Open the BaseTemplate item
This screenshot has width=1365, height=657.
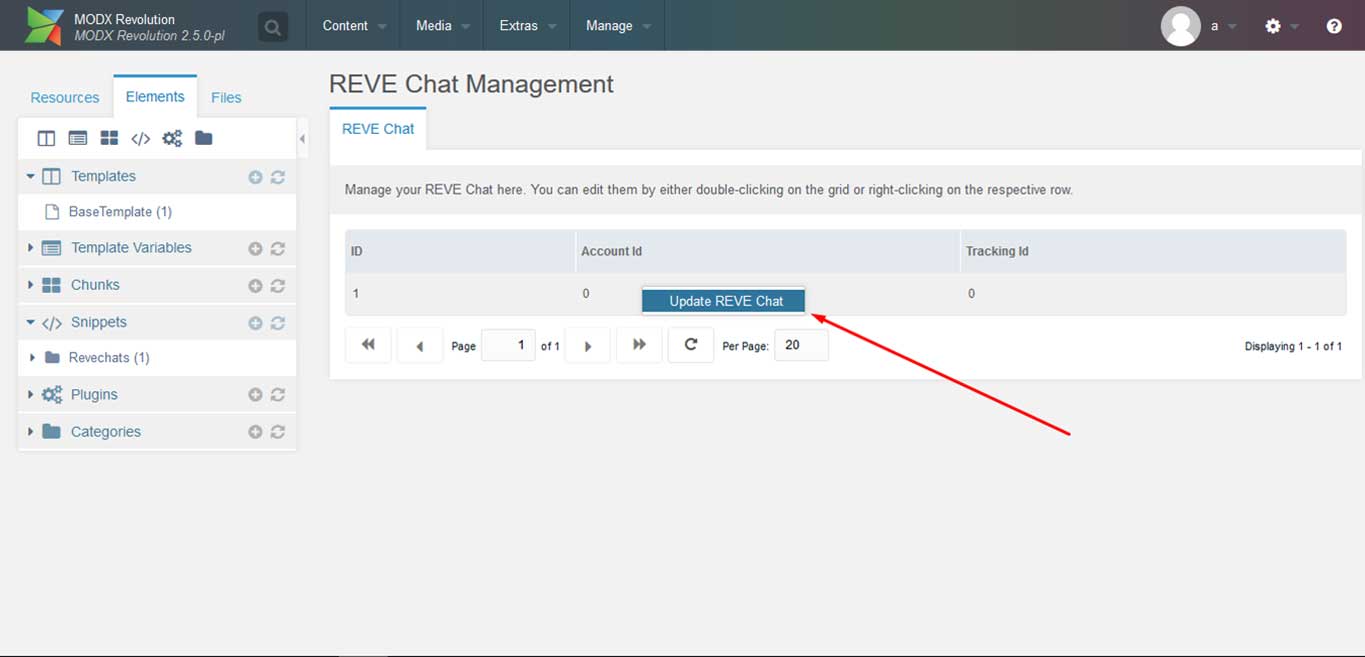pyautogui.click(x=119, y=212)
